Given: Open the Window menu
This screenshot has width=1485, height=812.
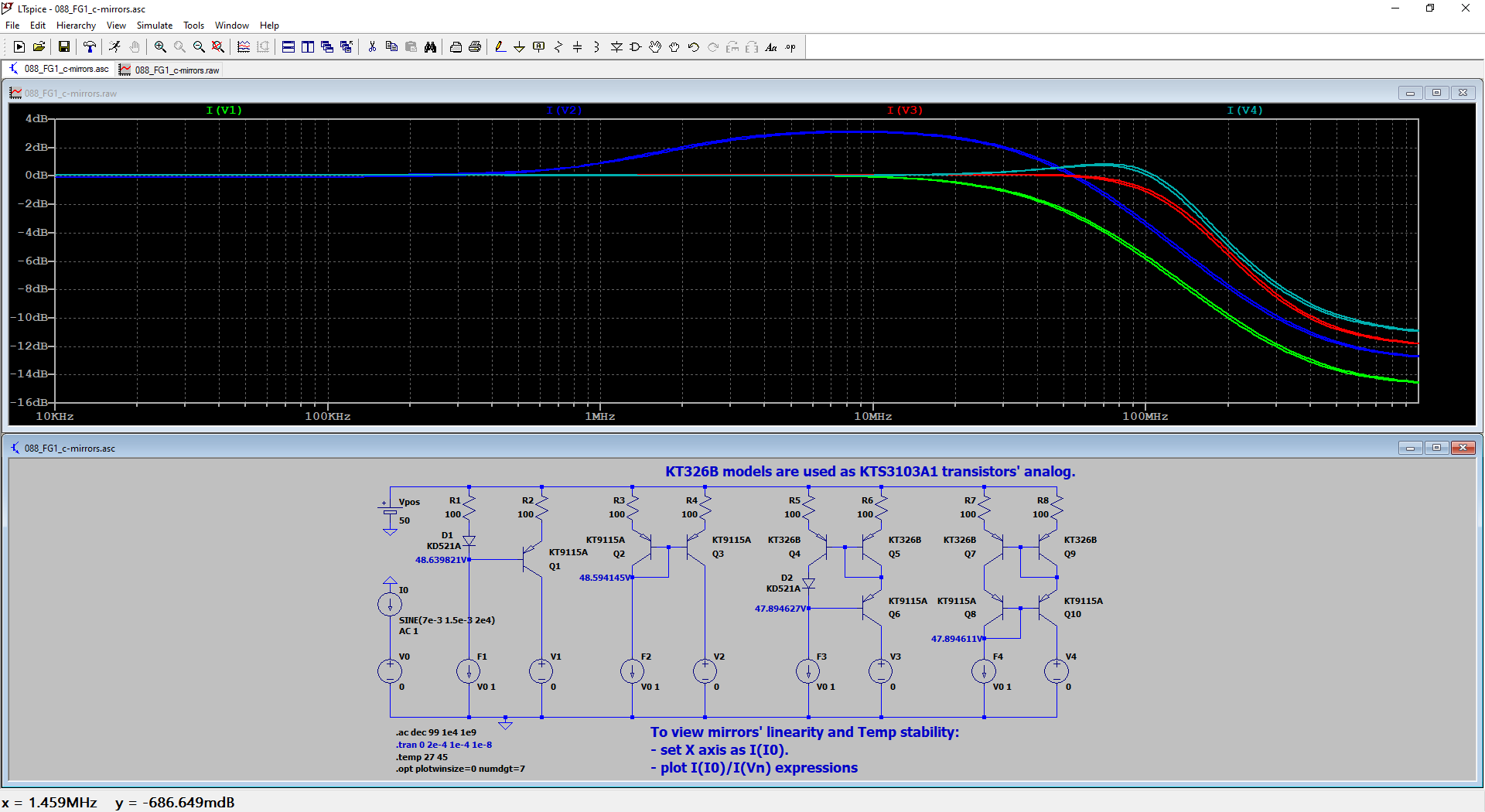Looking at the screenshot, I should 232,26.
